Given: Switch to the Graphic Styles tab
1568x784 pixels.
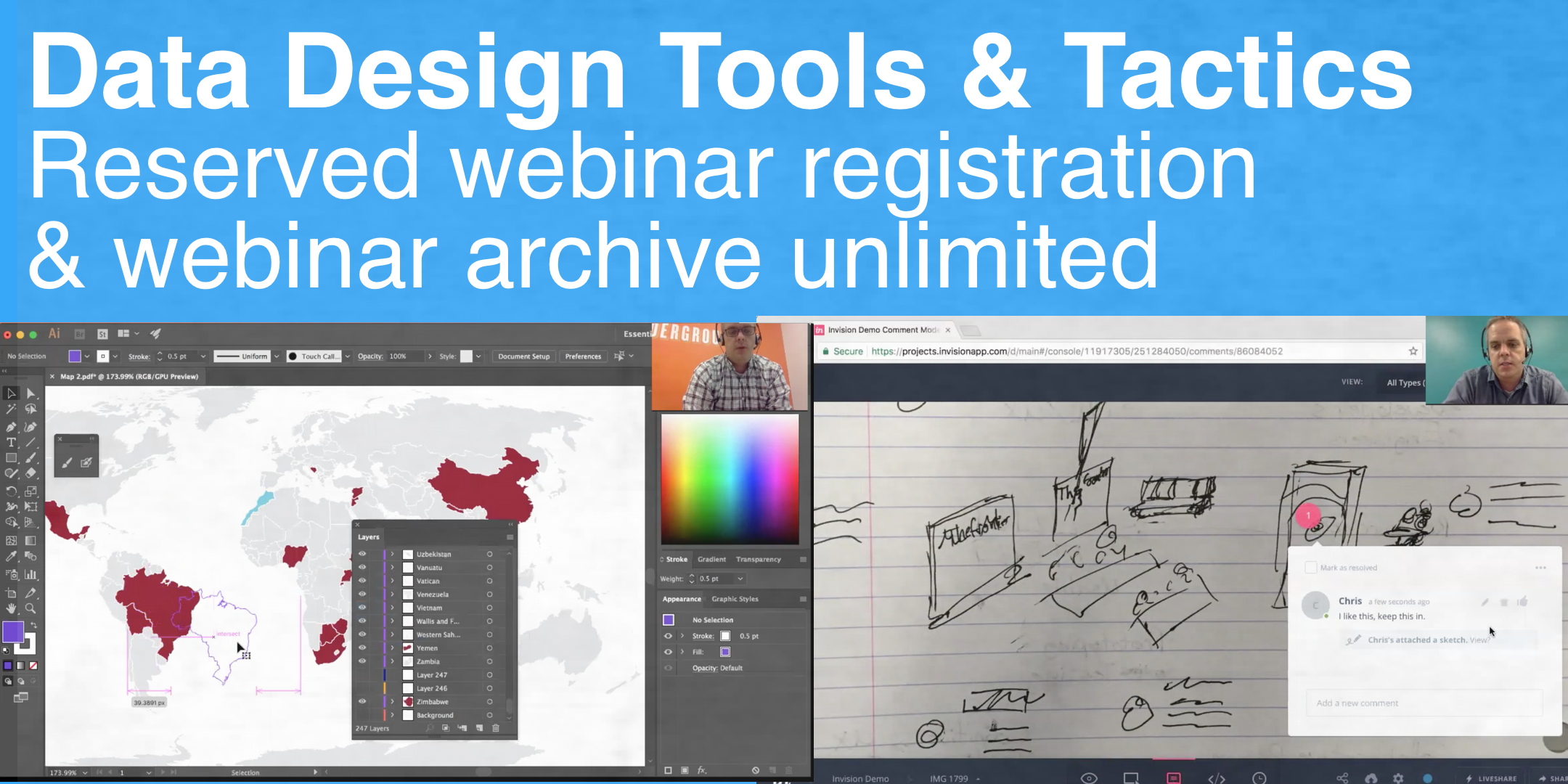Looking at the screenshot, I should (x=735, y=599).
